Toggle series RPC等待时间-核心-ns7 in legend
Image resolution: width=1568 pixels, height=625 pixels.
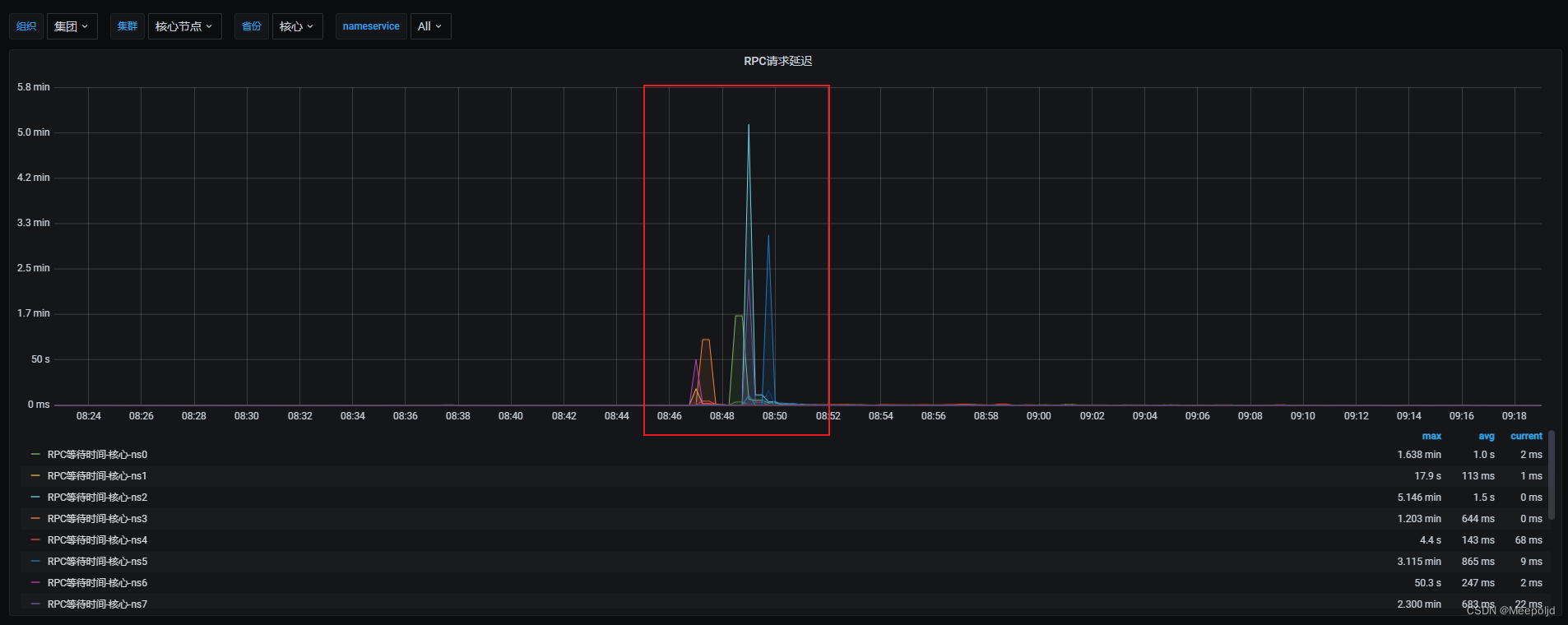[x=97, y=604]
